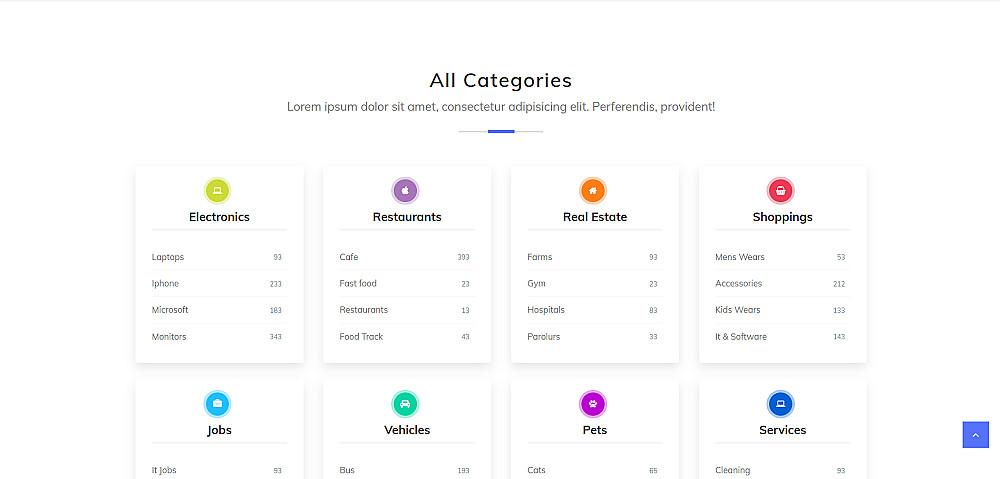This screenshot has width=1000, height=479.
Task: Click the Real Estate home icon
Action: pyautogui.click(x=593, y=190)
